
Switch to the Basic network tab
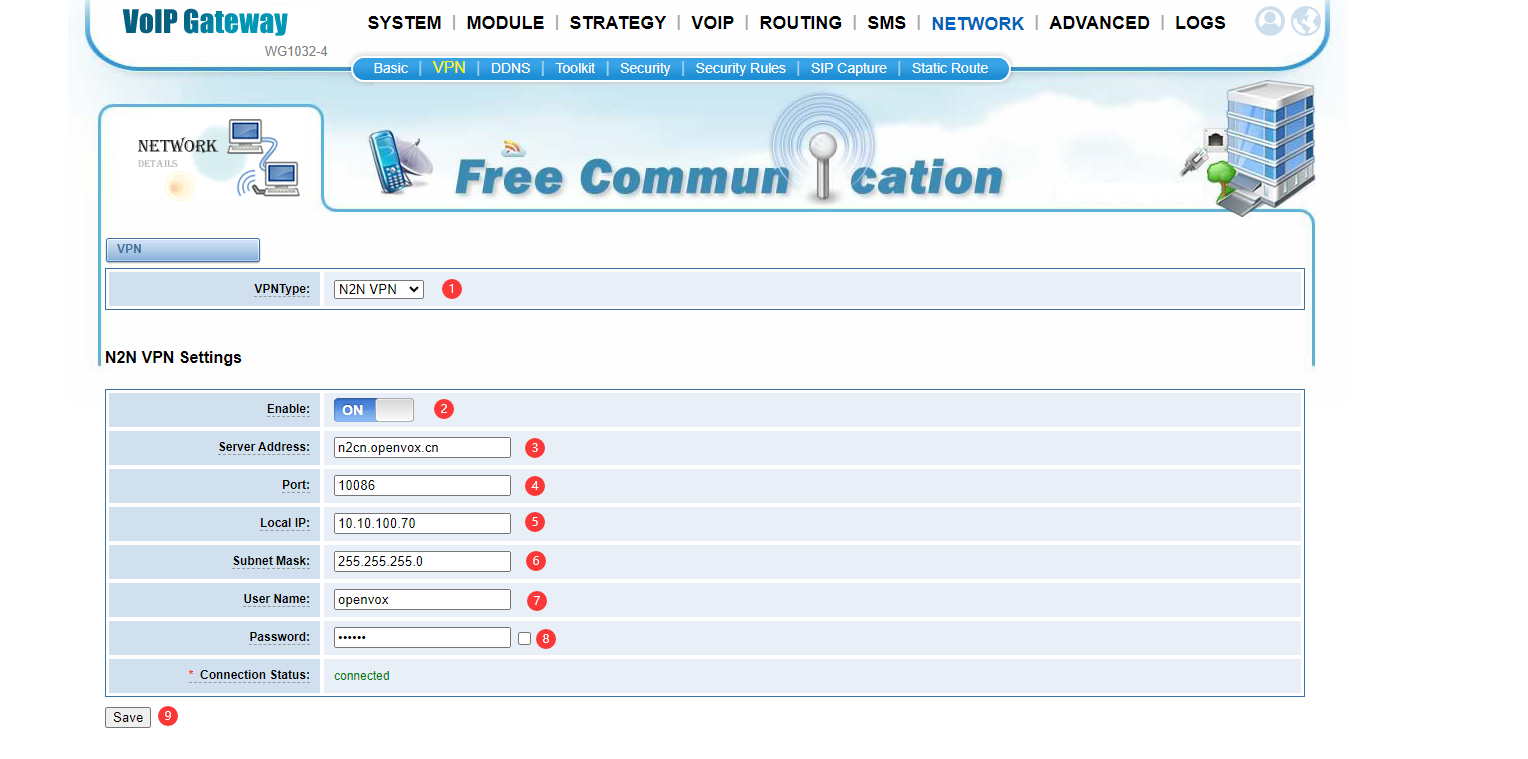click(391, 68)
